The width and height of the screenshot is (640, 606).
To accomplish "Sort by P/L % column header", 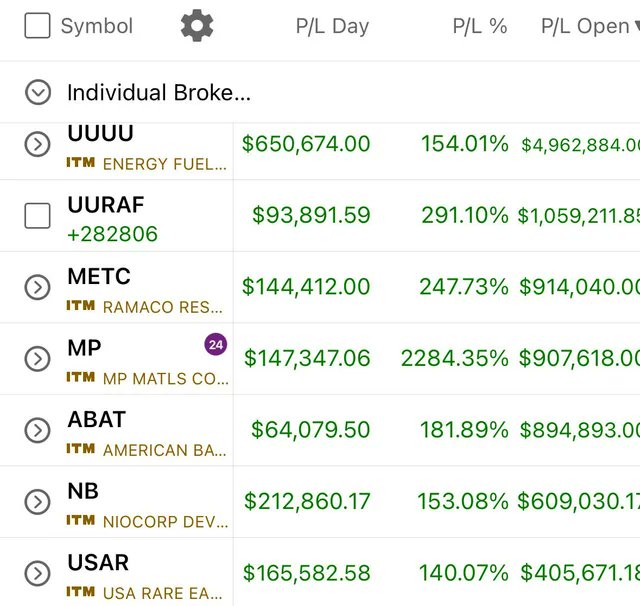I will tap(480, 26).
